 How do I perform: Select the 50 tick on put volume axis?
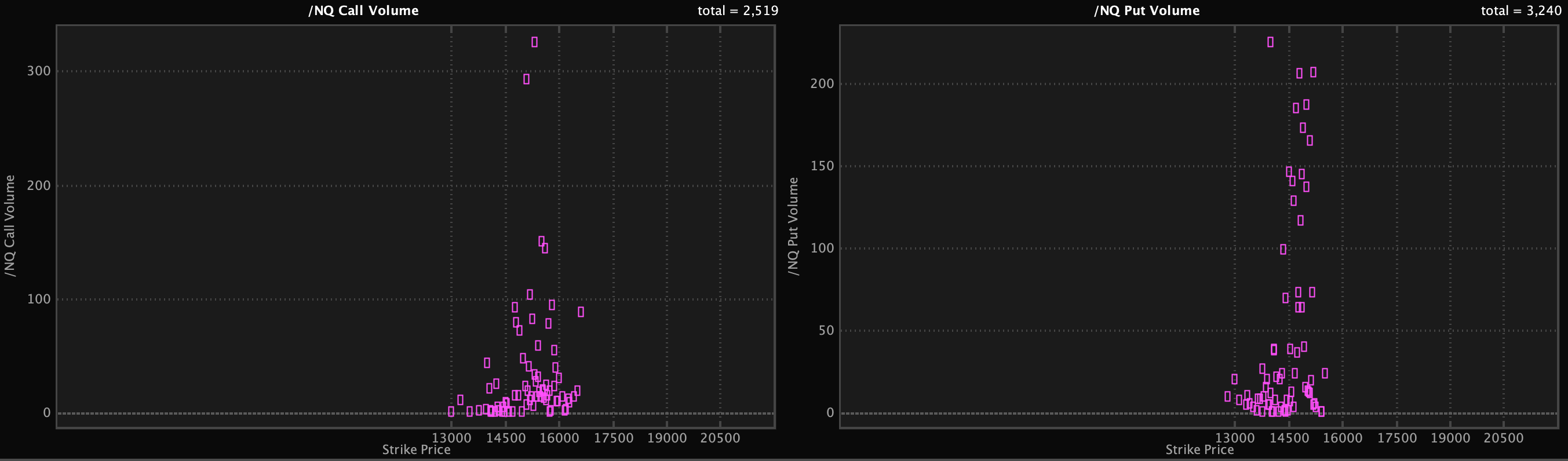(827, 331)
